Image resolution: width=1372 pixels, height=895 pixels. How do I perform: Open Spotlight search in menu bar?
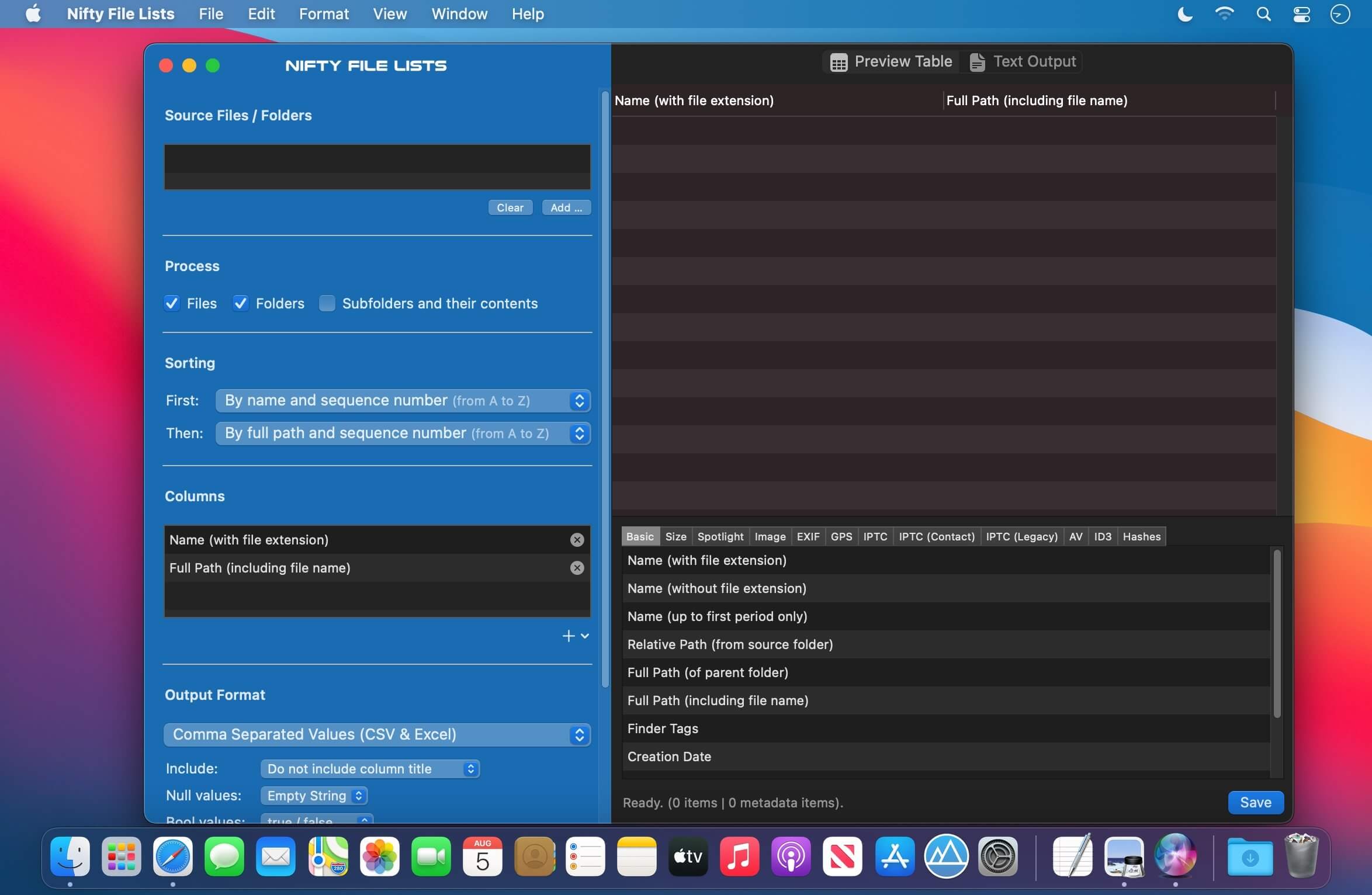1263,14
